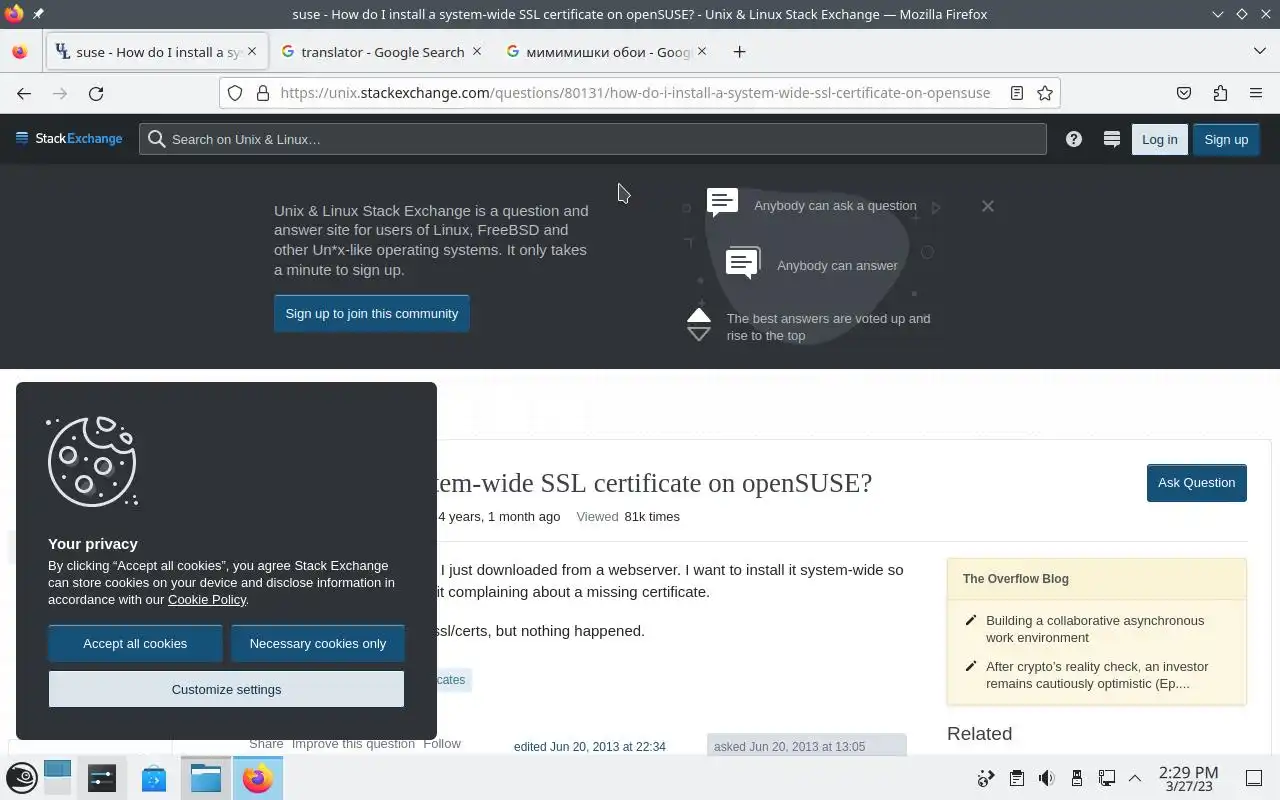
Task: Click the Log in button
Action: 1159,139
